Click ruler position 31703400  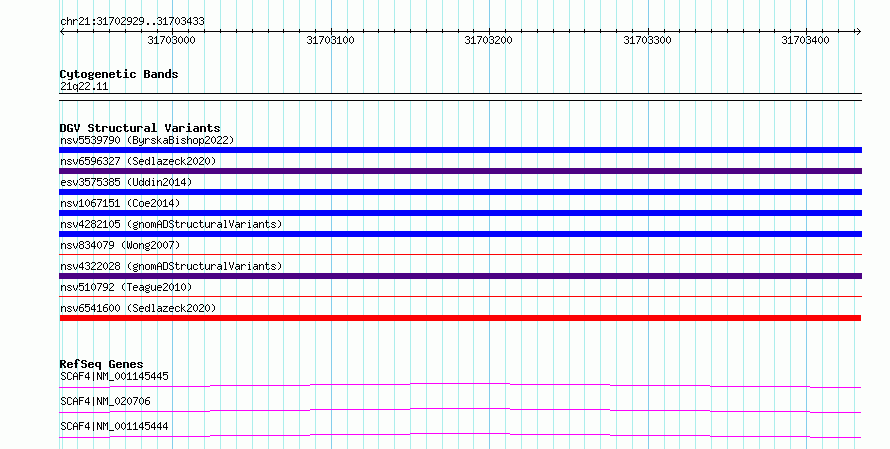(805, 40)
